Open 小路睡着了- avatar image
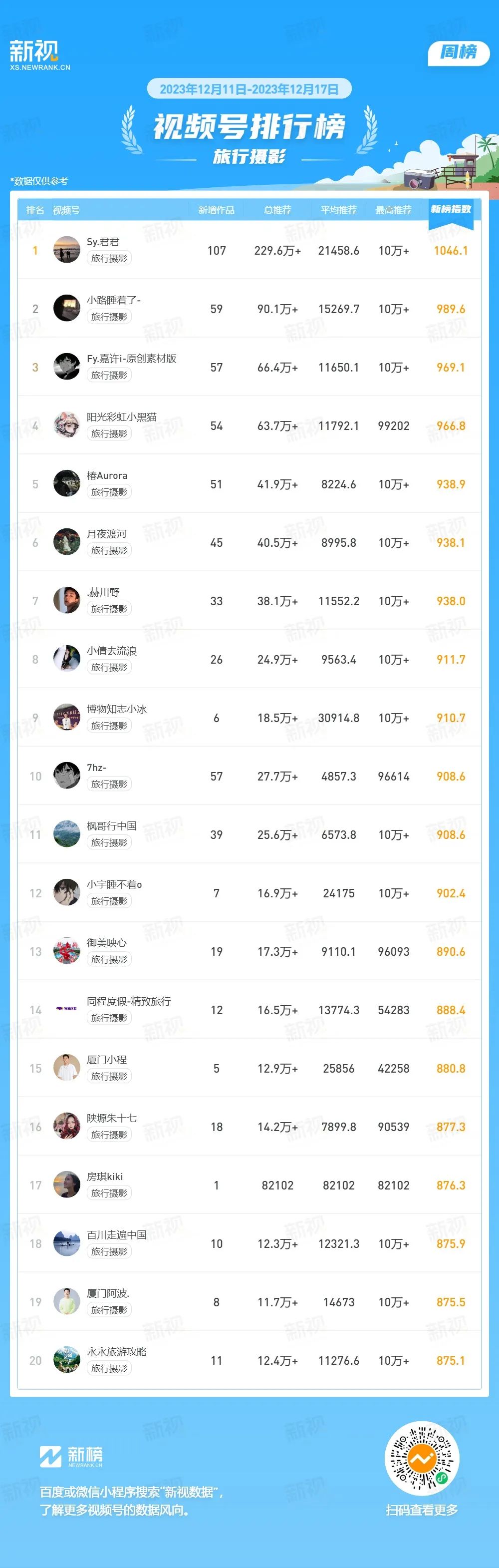Image resolution: width=499 pixels, height=1568 pixels. [67, 308]
